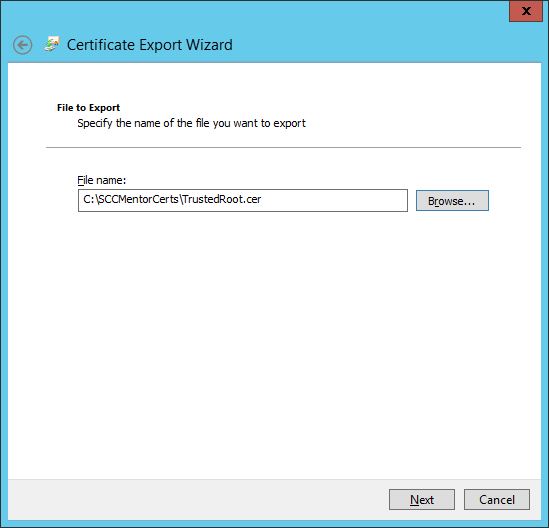The height and width of the screenshot is (528, 549).
Task: Open the Browse... file dialog
Action: [452, 201]
